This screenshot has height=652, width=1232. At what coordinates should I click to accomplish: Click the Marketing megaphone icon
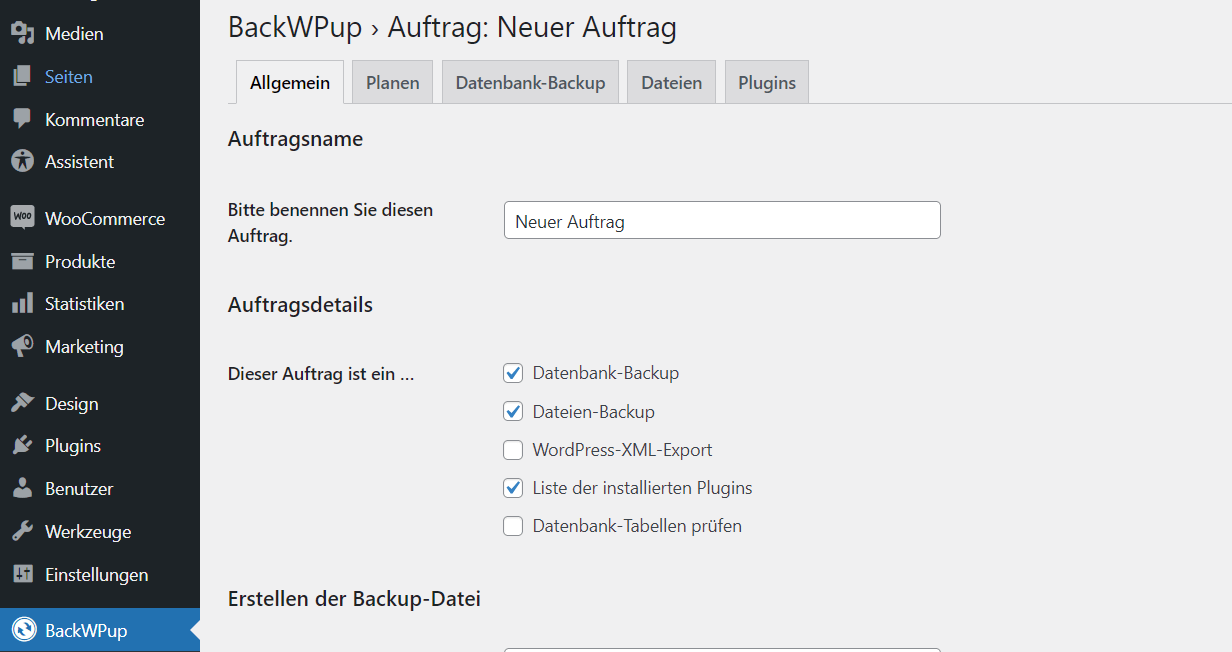[x=22, y=346]
